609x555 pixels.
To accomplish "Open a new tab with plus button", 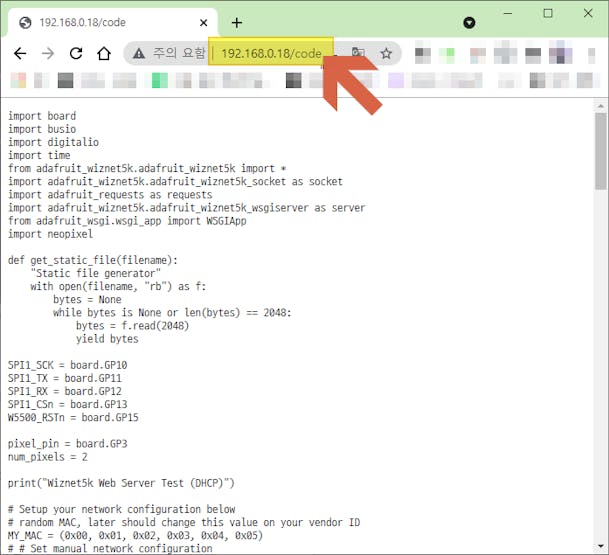I will [237, 23].
